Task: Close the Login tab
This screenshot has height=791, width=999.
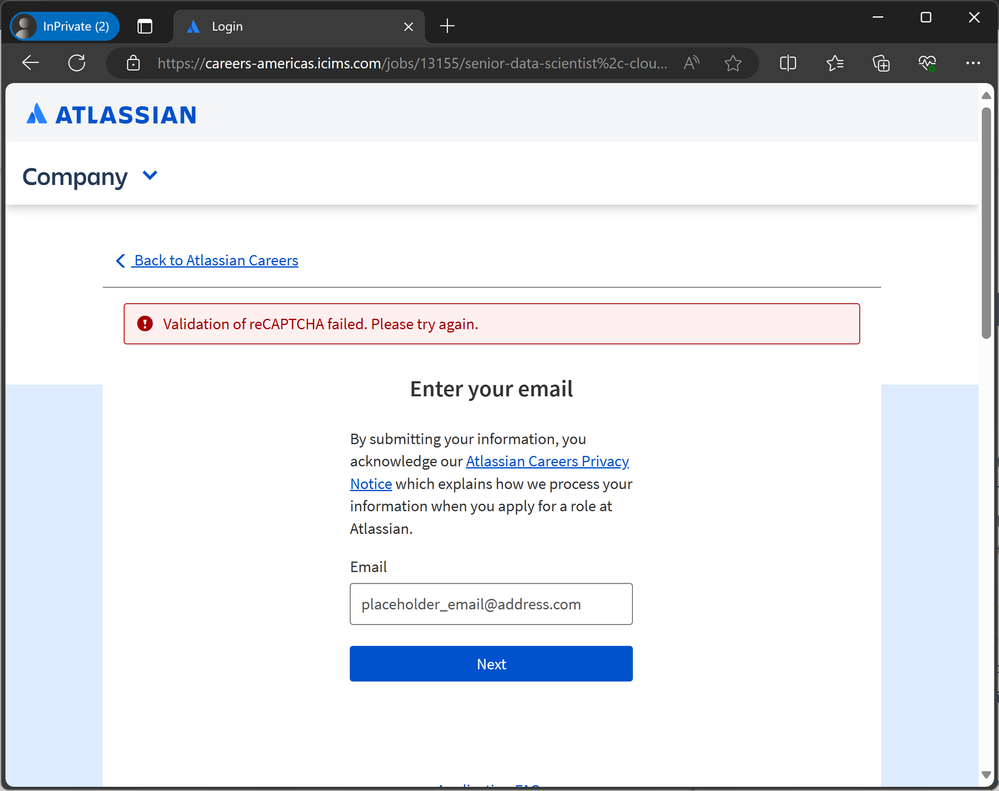Action: (408, 27)
